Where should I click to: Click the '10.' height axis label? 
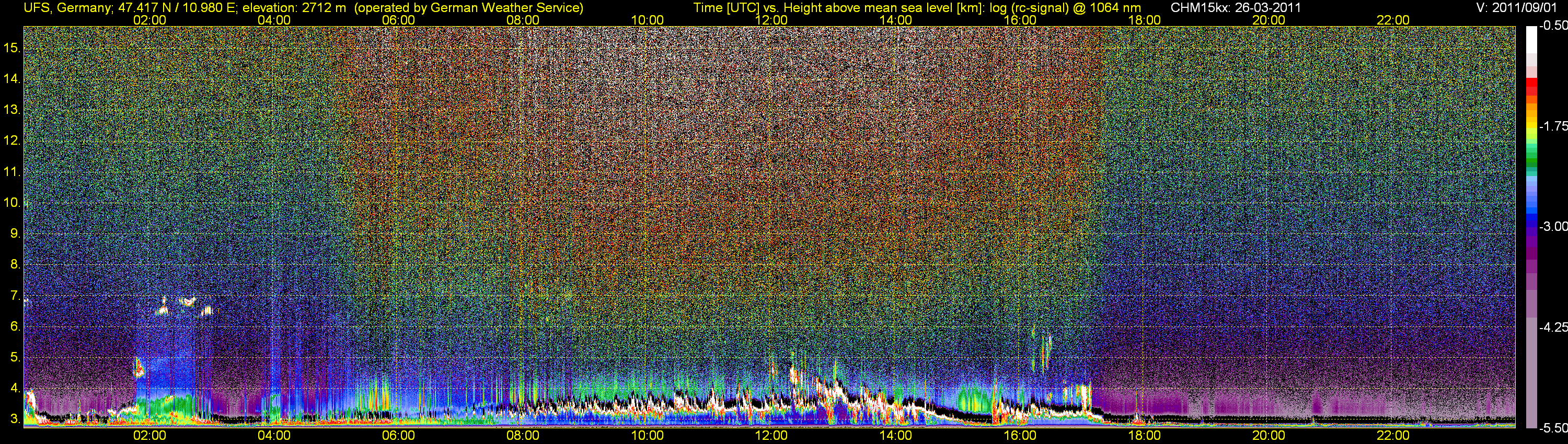[x=12, y=203]
